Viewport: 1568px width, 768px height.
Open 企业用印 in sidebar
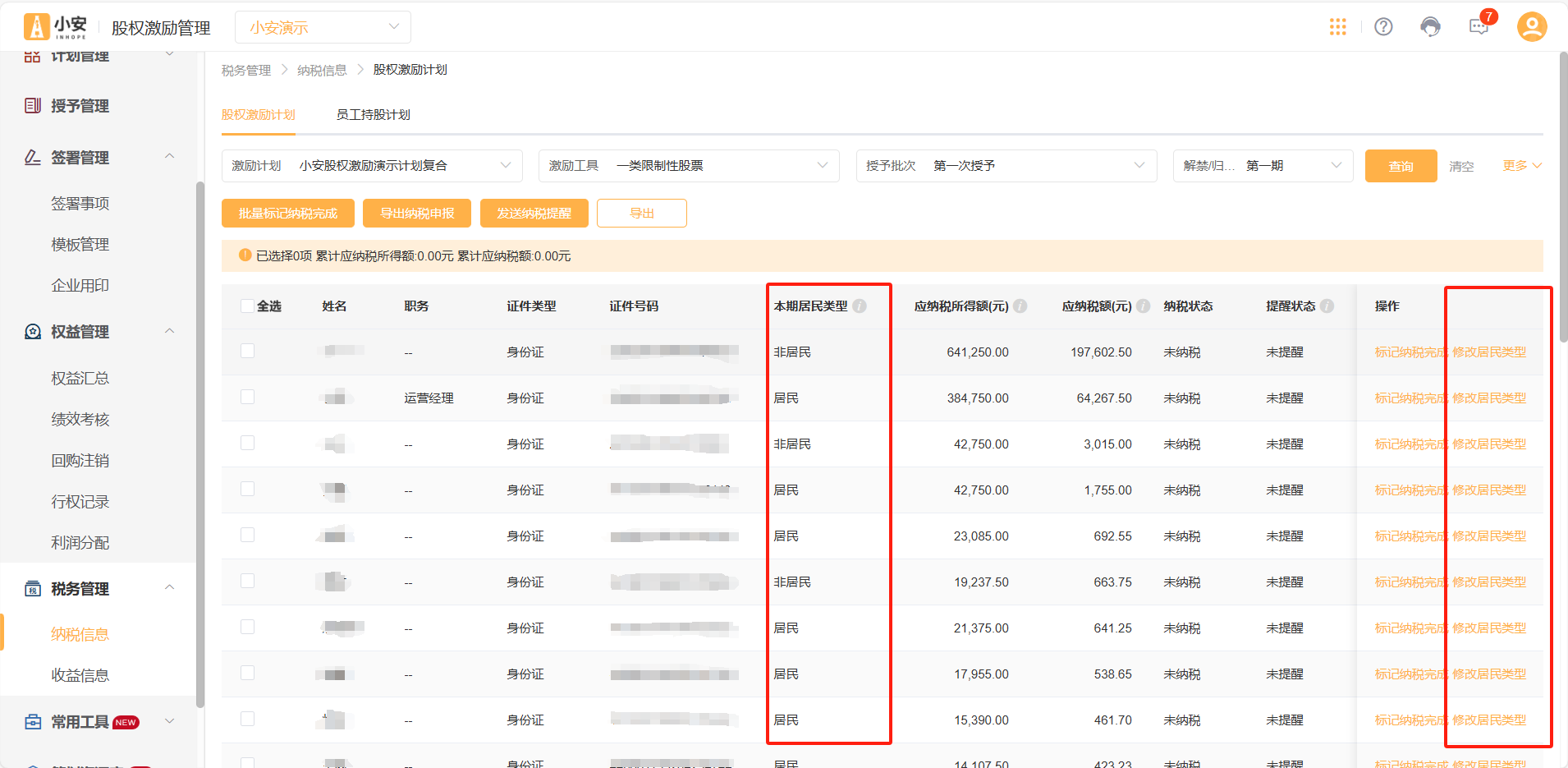pos(80,286)
